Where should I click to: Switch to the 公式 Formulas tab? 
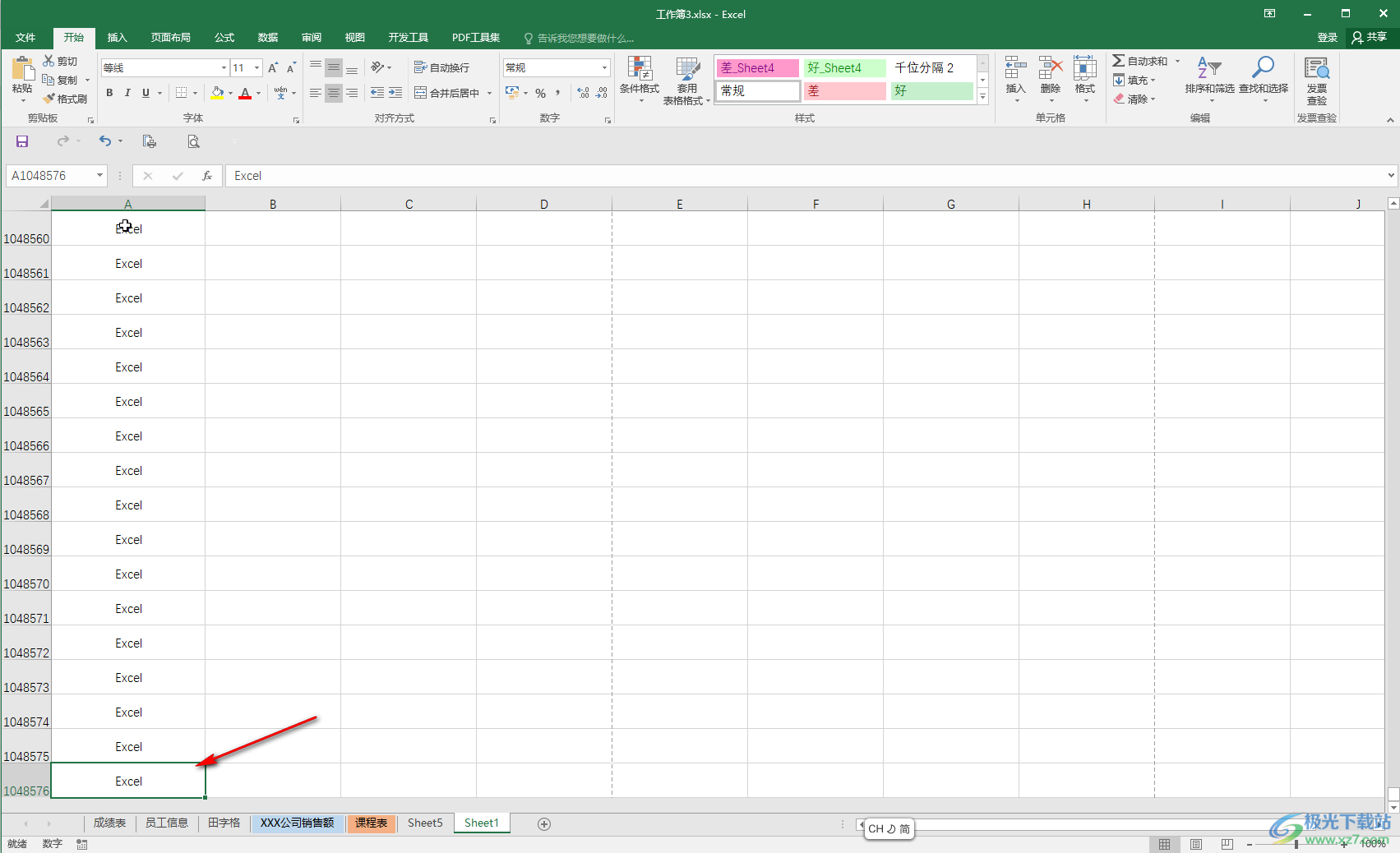click(224, 38)
